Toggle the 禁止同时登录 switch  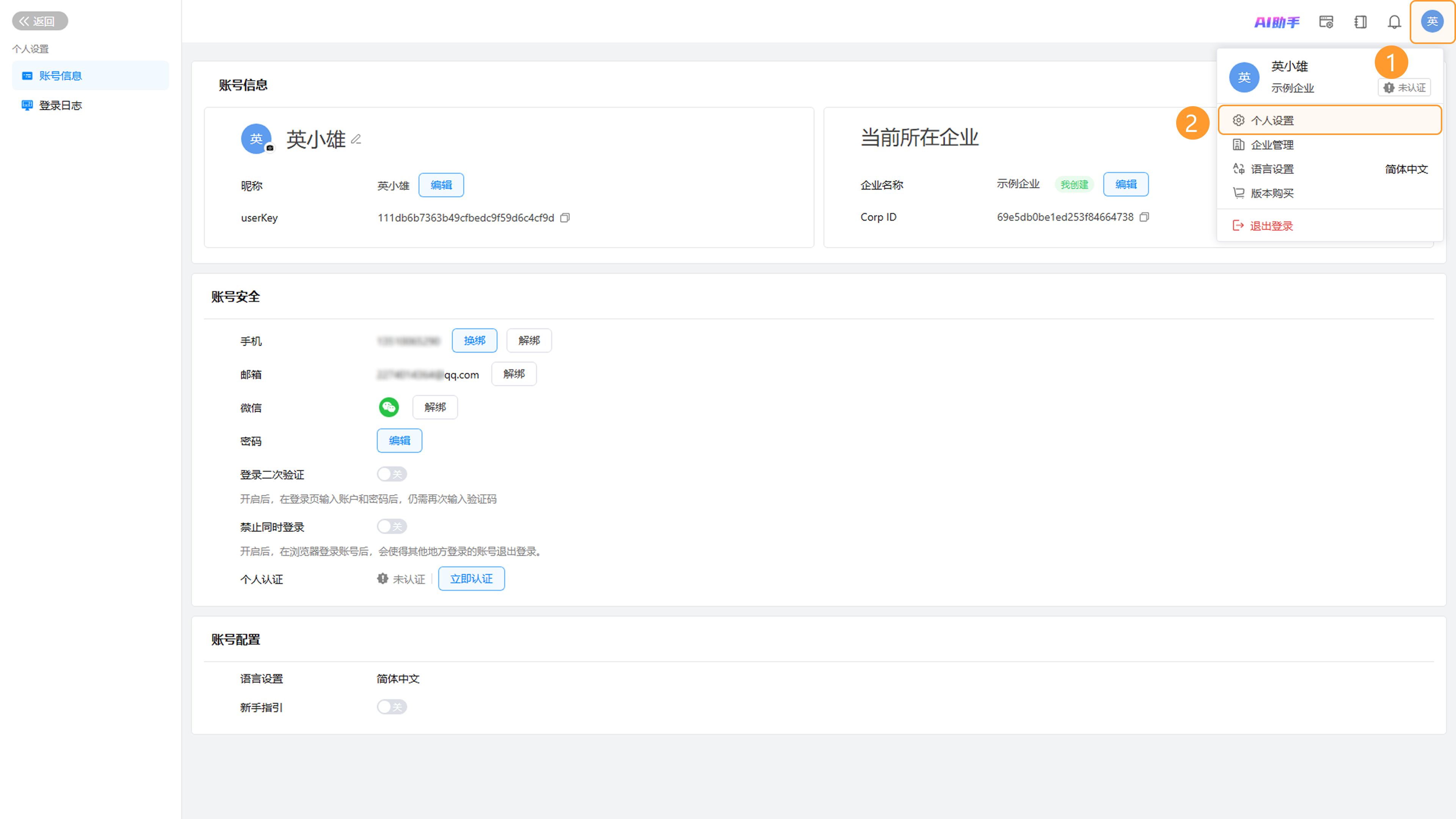392,527
